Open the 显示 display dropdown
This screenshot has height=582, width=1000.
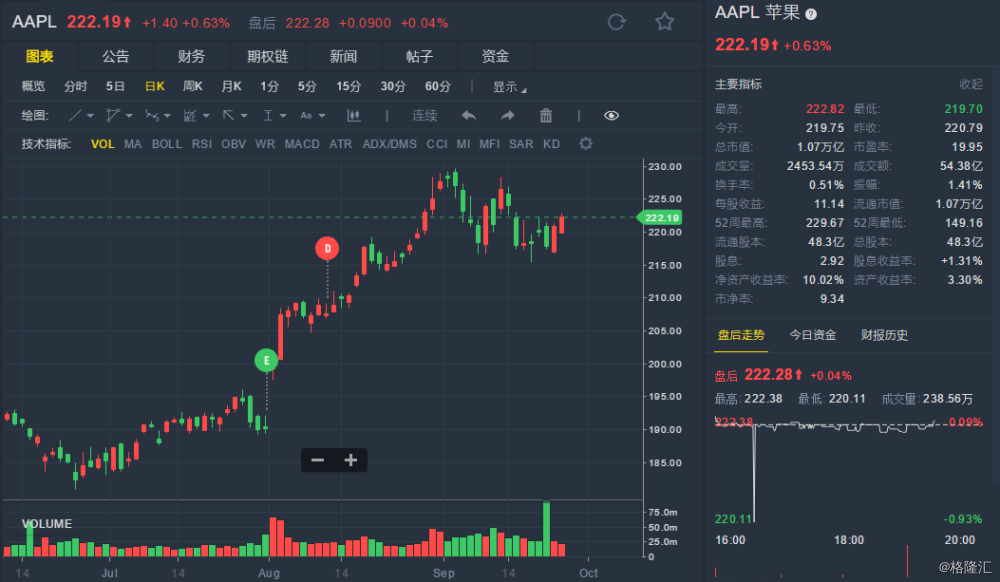tap(509, 87)
